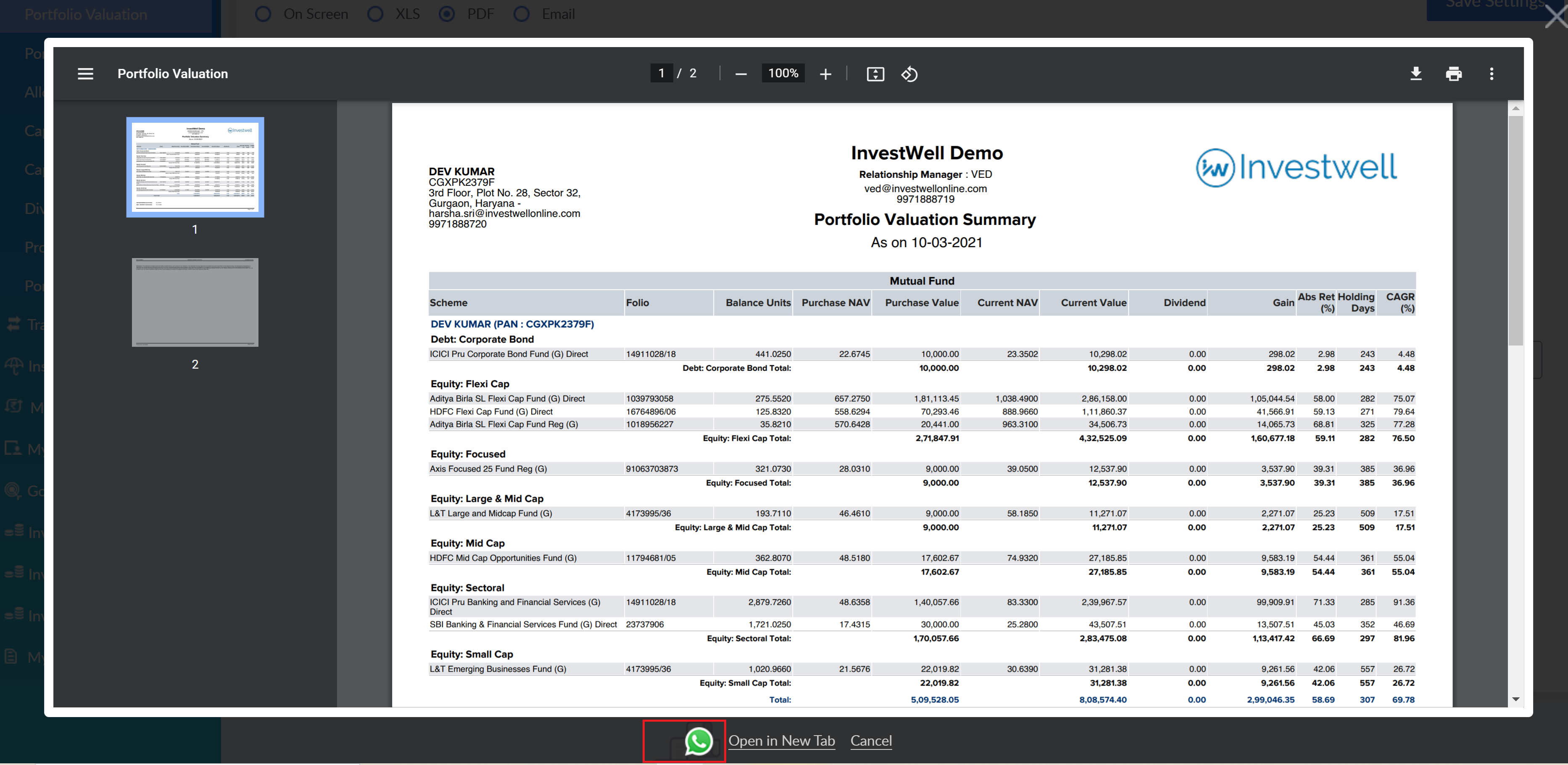Screen dimensions: 1568x765
Task: Select the XLS output radio button
Action: coord(375,14)
